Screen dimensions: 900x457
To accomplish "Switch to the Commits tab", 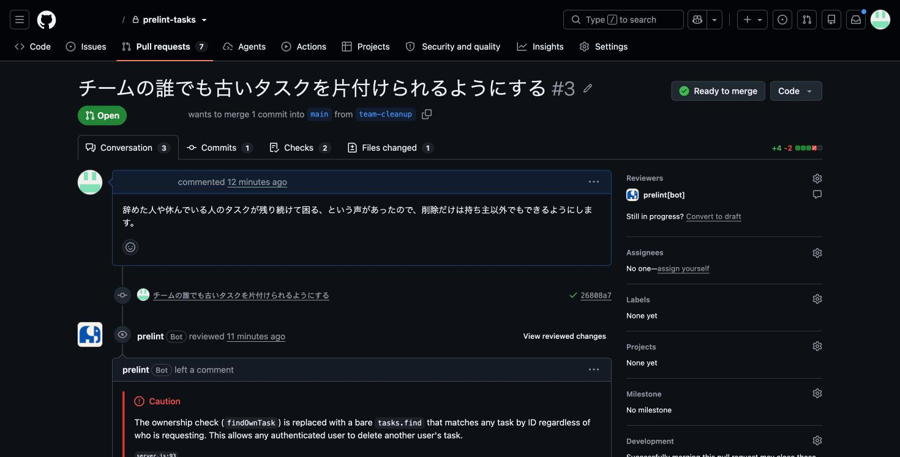I will (x=220, y=148).
